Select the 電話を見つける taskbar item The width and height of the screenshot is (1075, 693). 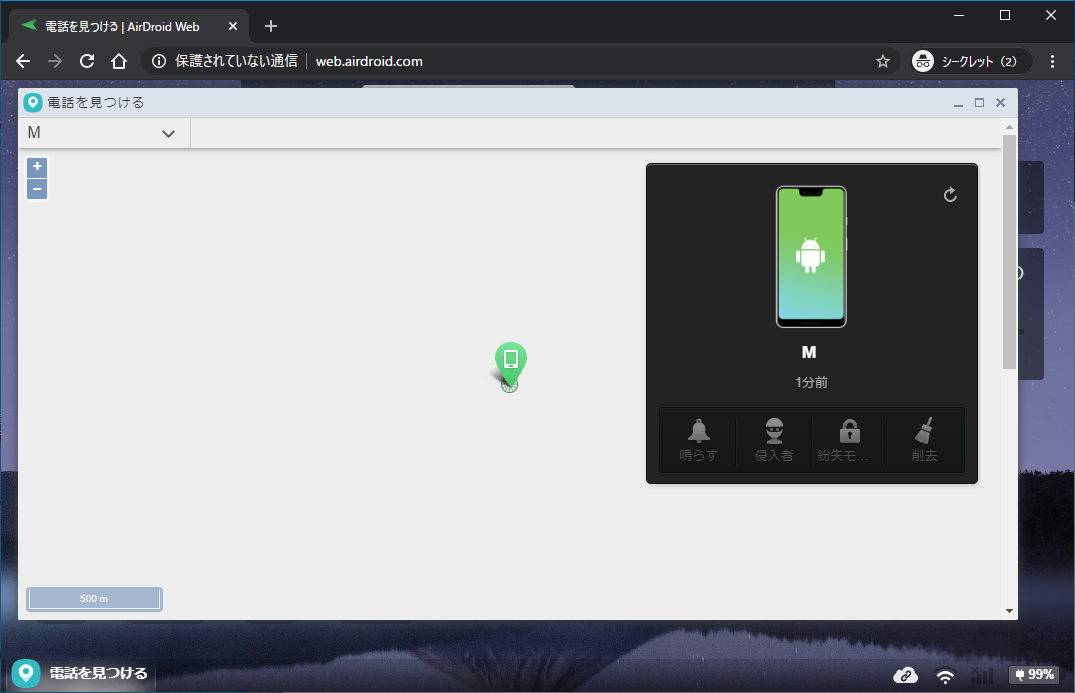tap(82, 673)
